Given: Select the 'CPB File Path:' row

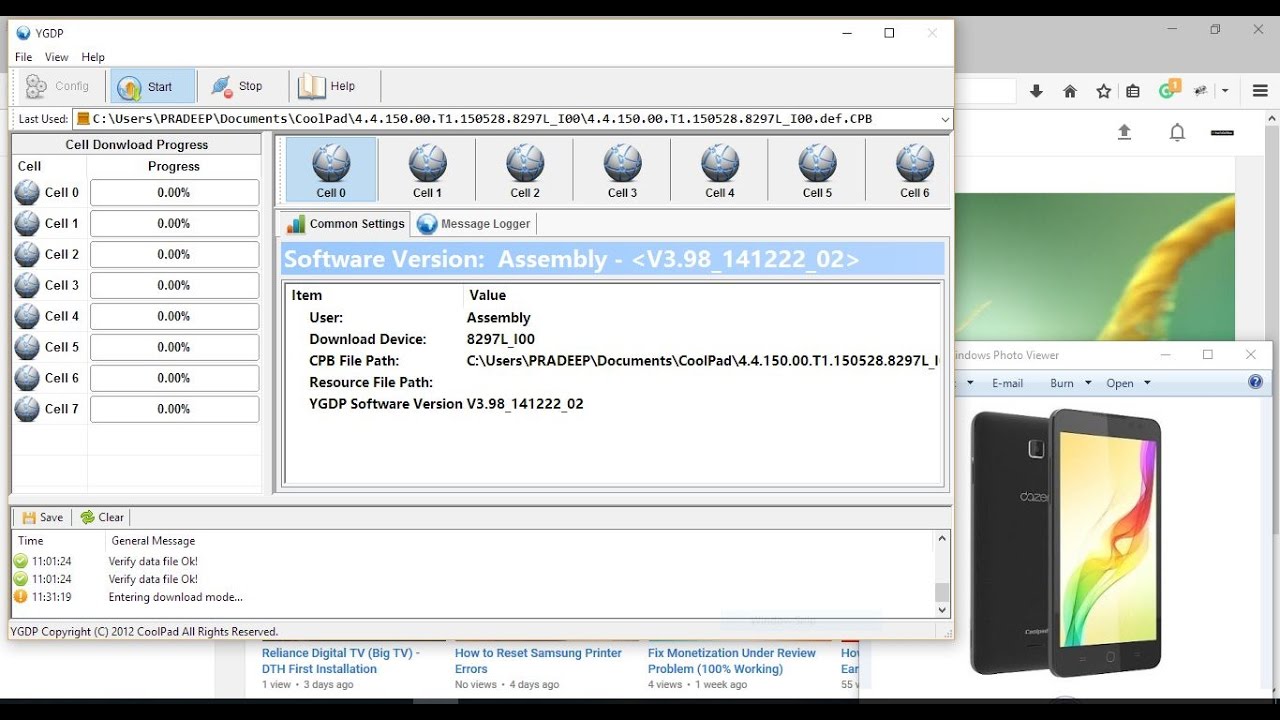Looking at the screenshot, I should click(x=613, y=361).
